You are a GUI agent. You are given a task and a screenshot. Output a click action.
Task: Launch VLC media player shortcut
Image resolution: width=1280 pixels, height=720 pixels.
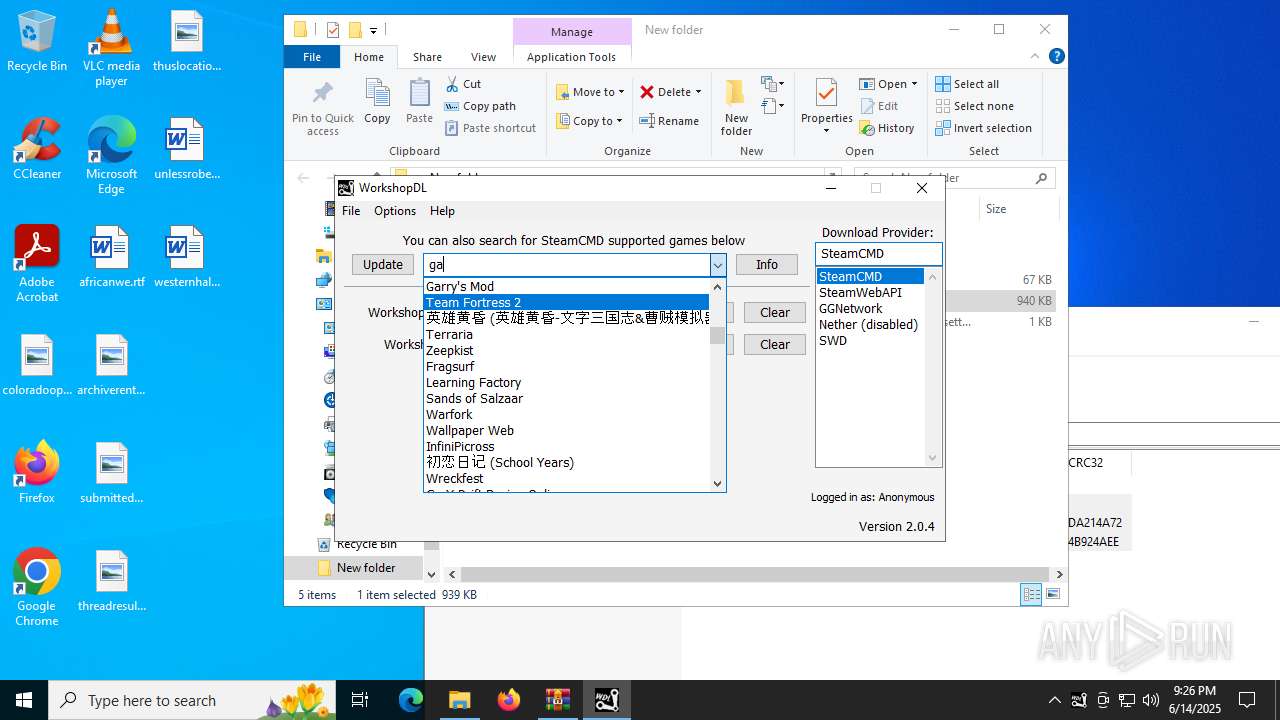(x=111, y=48)
